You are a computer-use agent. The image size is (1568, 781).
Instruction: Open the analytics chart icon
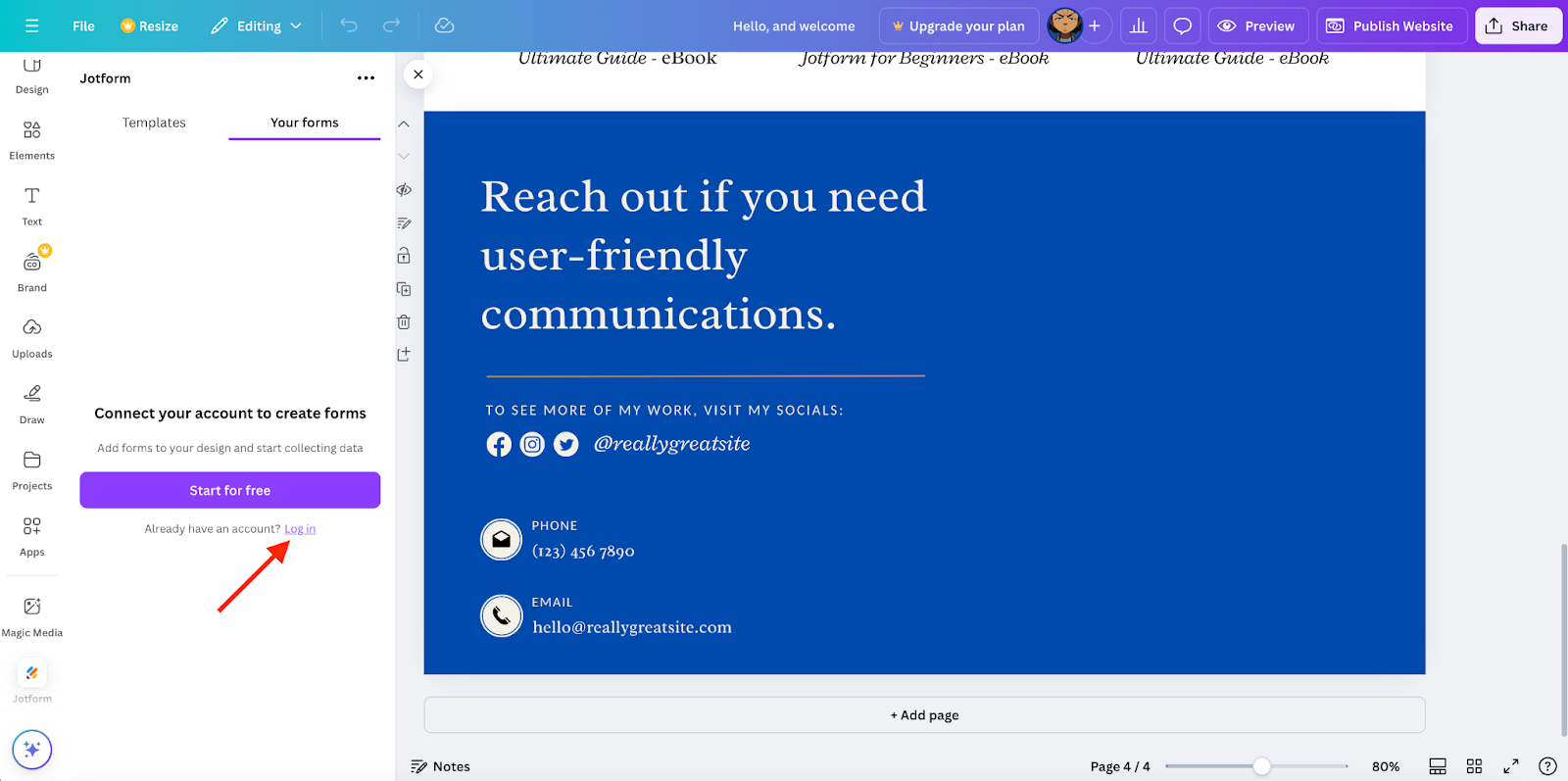(1138, 25)
